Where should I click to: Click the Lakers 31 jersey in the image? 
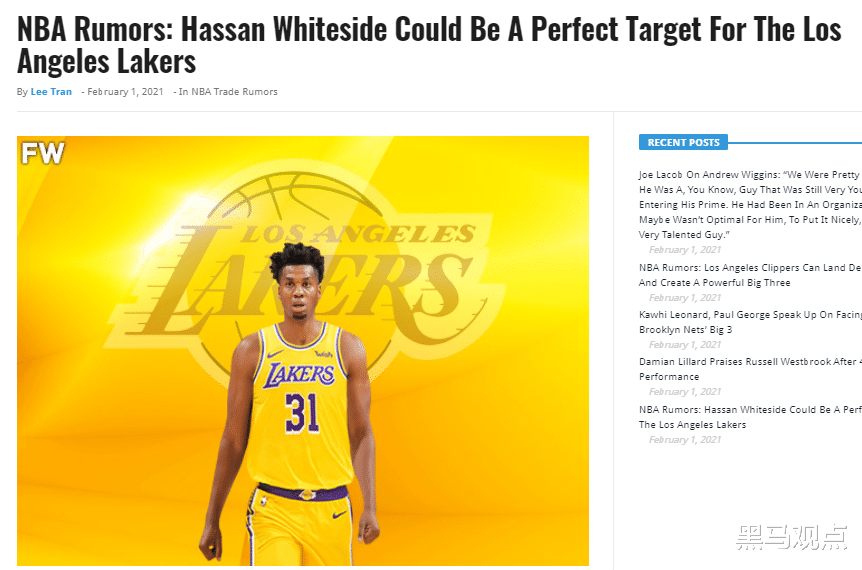click(300, 404)
